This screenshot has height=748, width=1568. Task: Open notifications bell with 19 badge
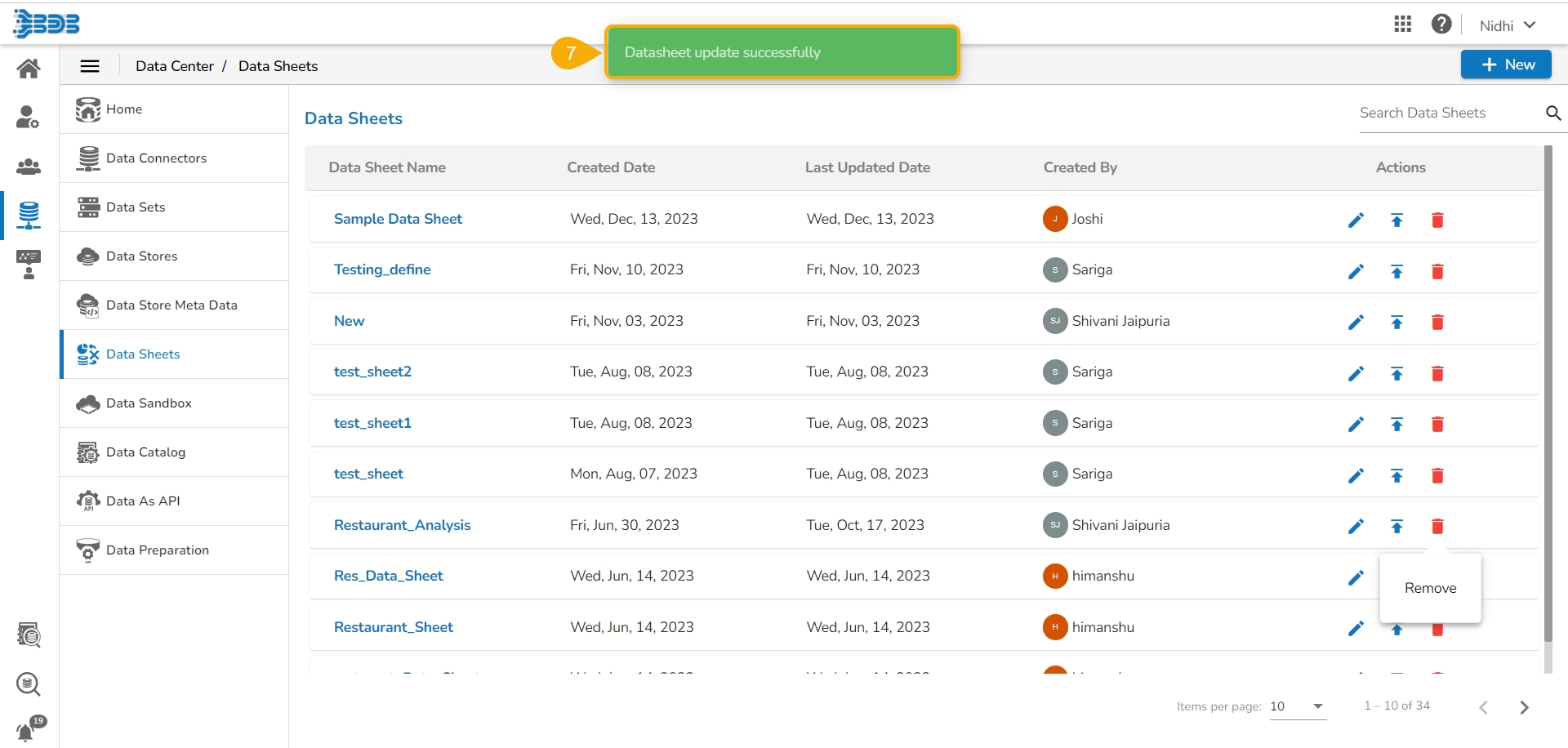point(27,731)
